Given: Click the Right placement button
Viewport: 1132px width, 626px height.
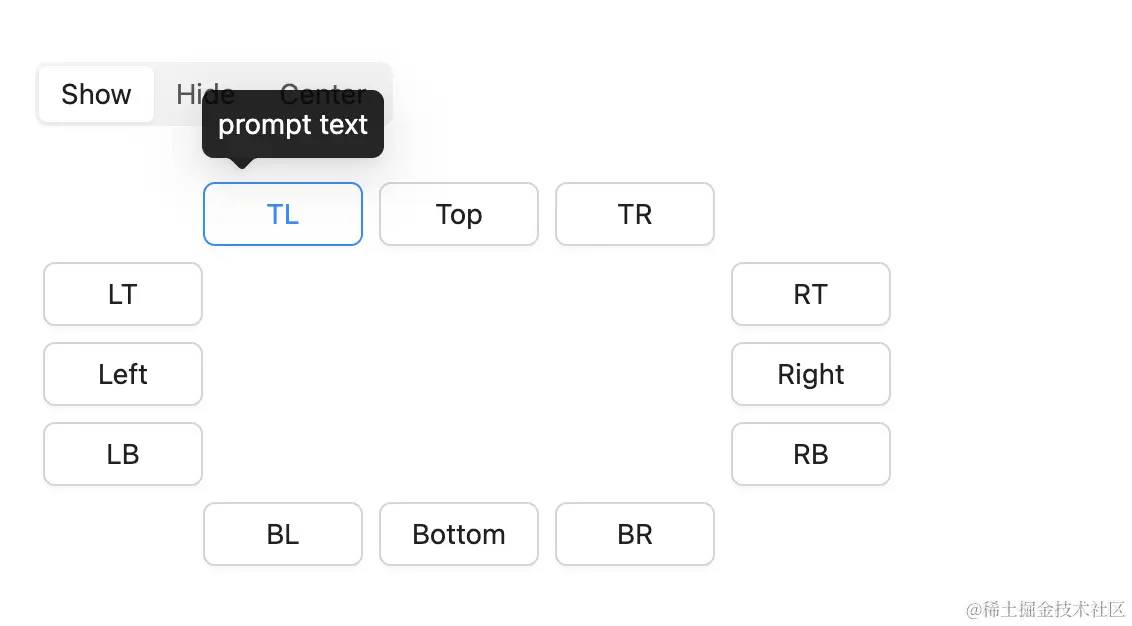Looking at the screenshot, I should point(811,375).
